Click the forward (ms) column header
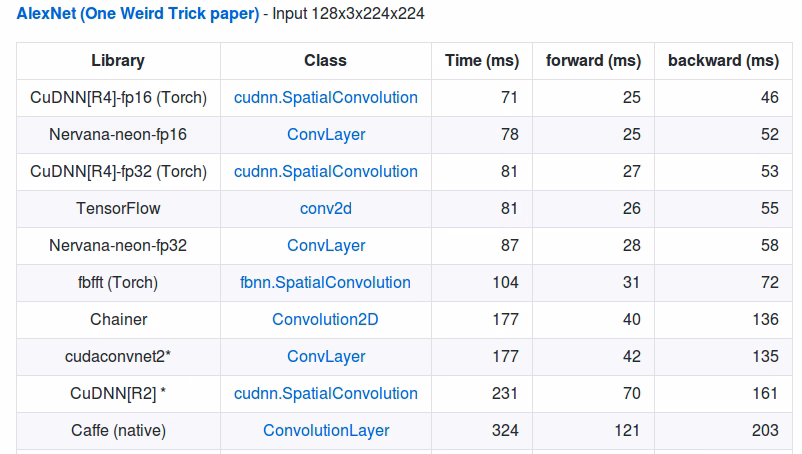 coord(593,61)
